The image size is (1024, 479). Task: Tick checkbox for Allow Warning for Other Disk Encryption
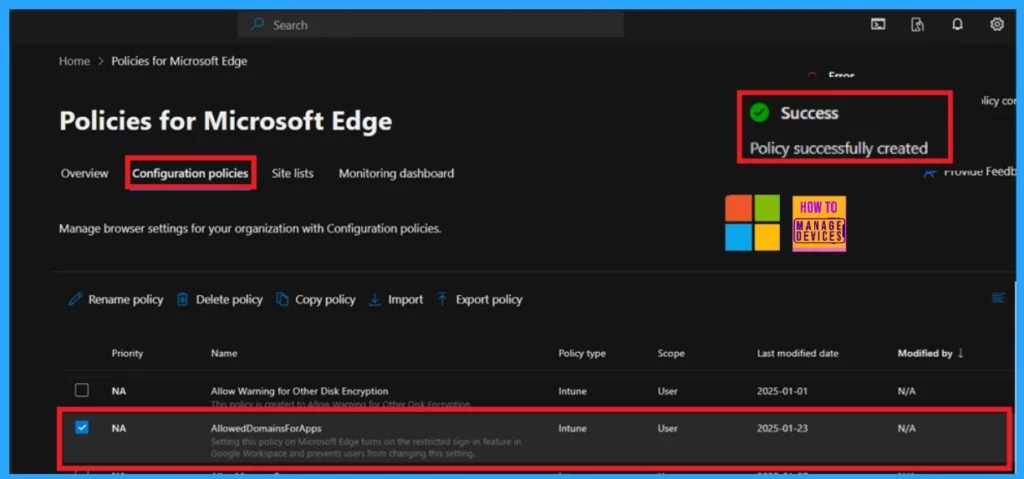pos(82,390)
